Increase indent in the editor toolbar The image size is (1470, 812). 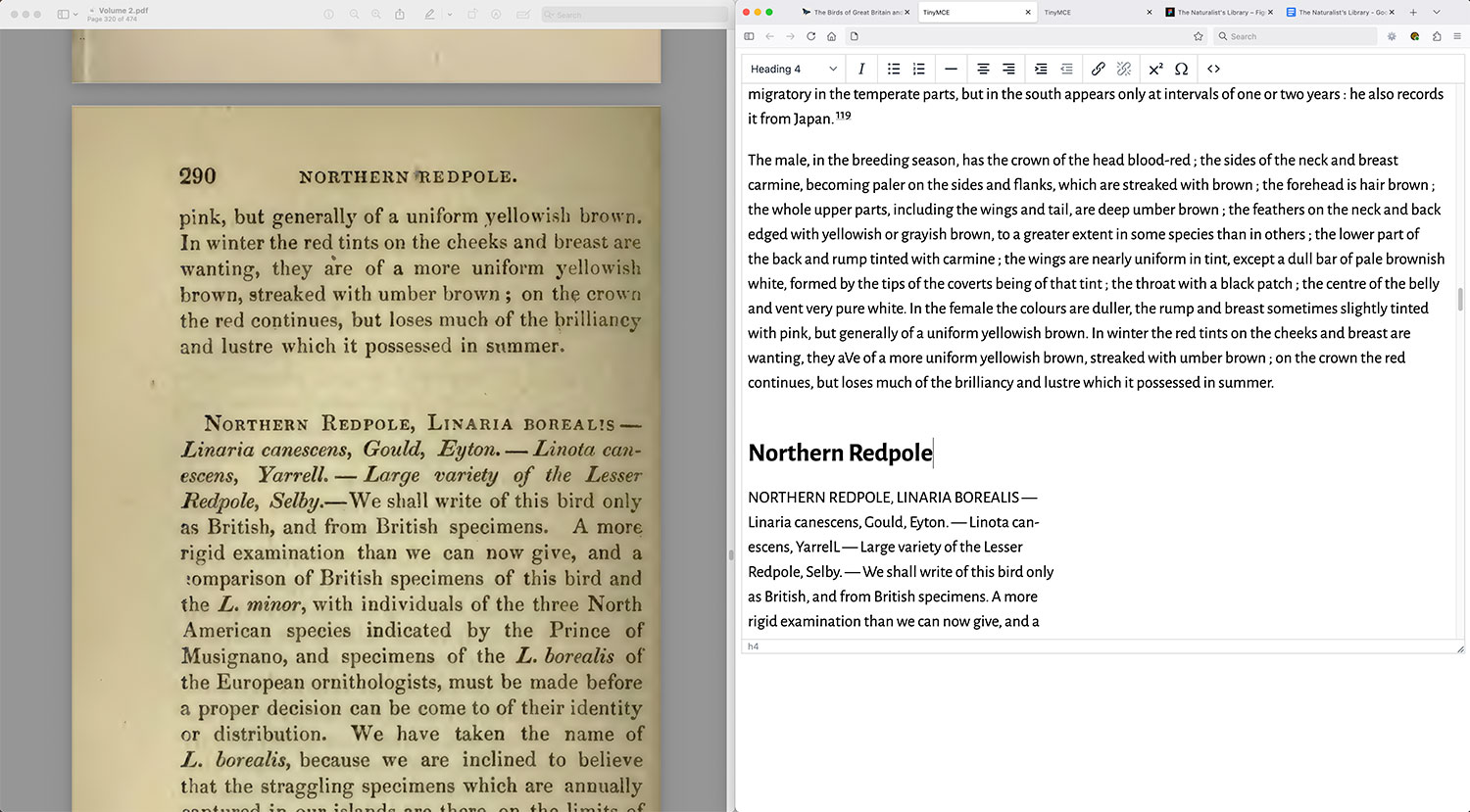[1041, 69]
